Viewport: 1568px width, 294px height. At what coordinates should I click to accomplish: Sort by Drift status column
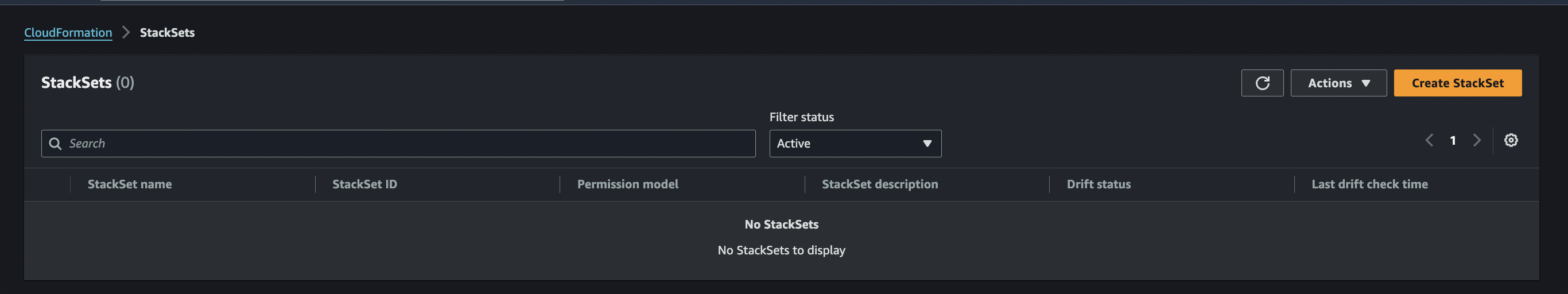point(1099,184)
